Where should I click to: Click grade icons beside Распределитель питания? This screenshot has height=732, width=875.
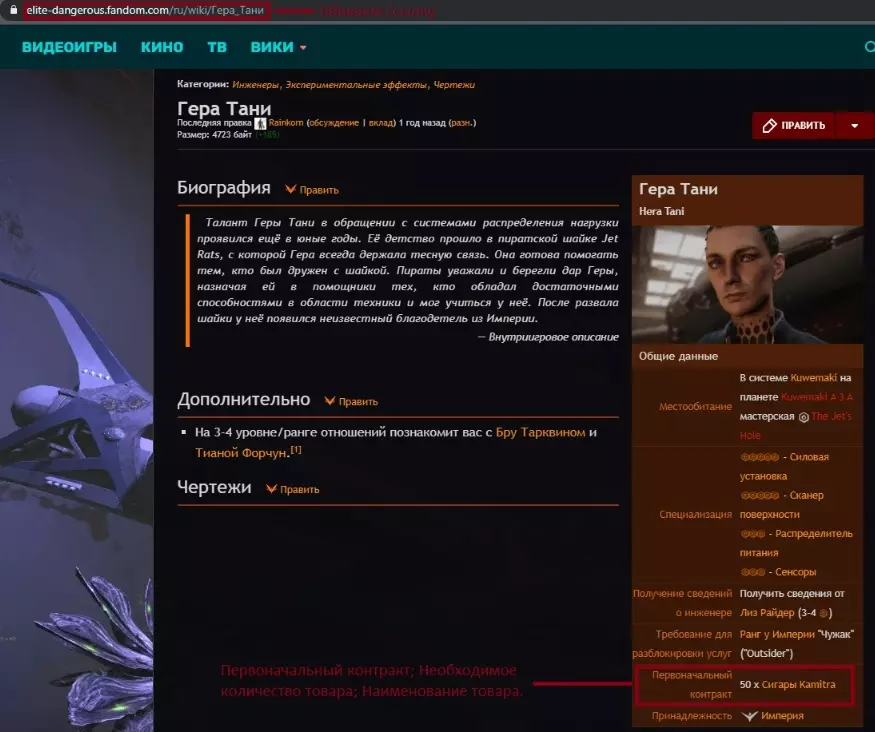(x=753, y=534)
